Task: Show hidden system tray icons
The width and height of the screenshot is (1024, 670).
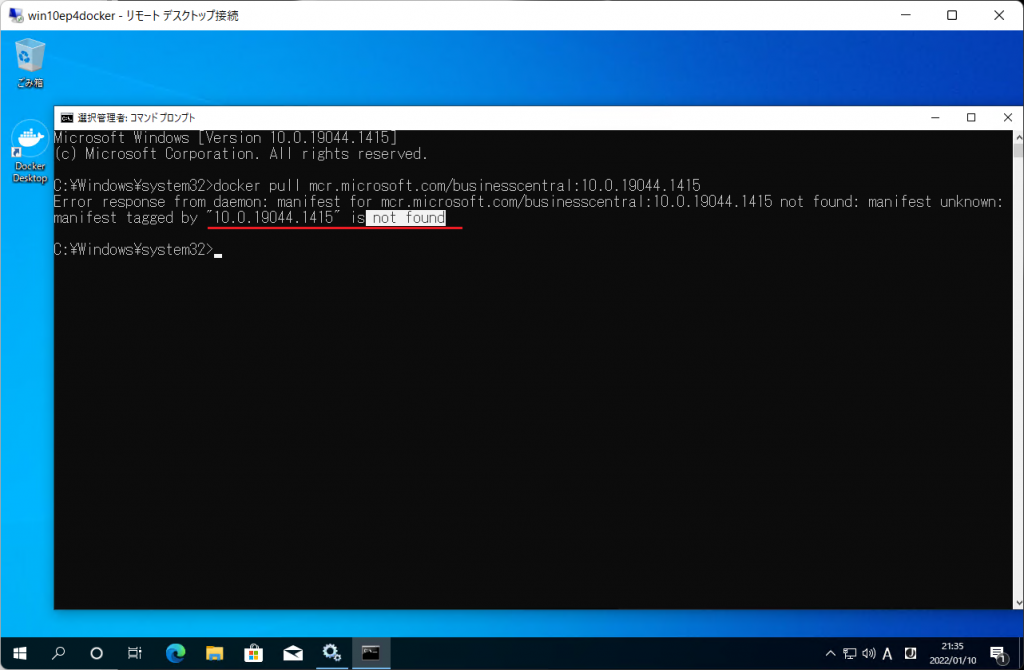Action: tap(830, 653)
